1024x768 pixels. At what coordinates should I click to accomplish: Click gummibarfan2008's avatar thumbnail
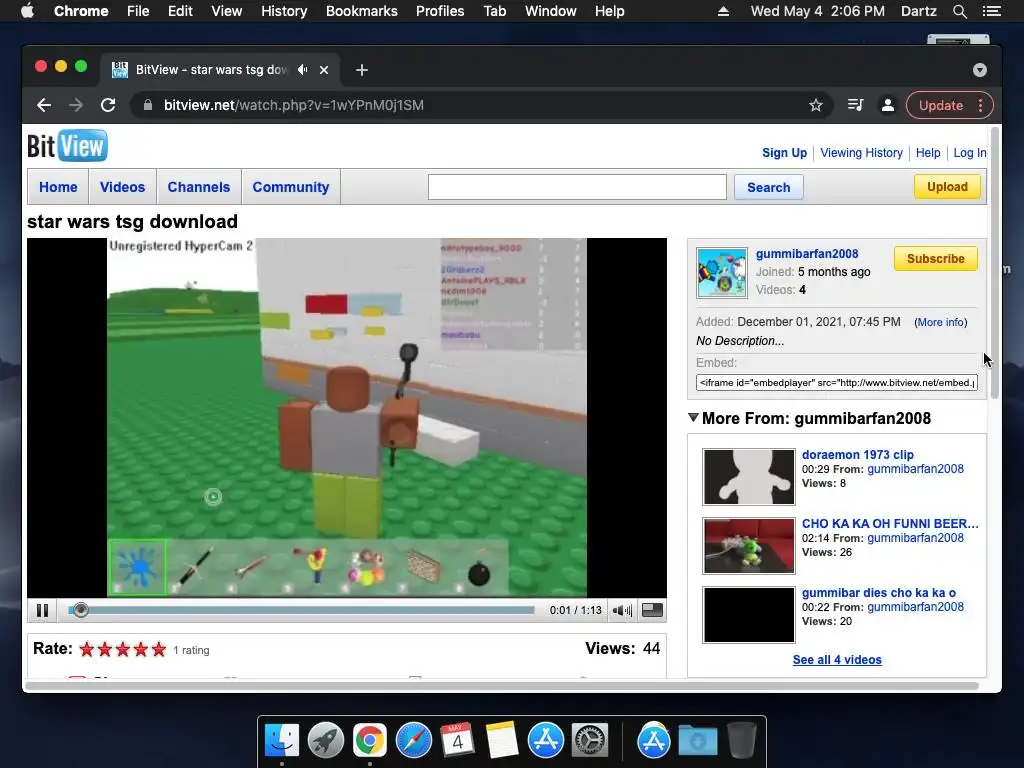coord(722,273)
